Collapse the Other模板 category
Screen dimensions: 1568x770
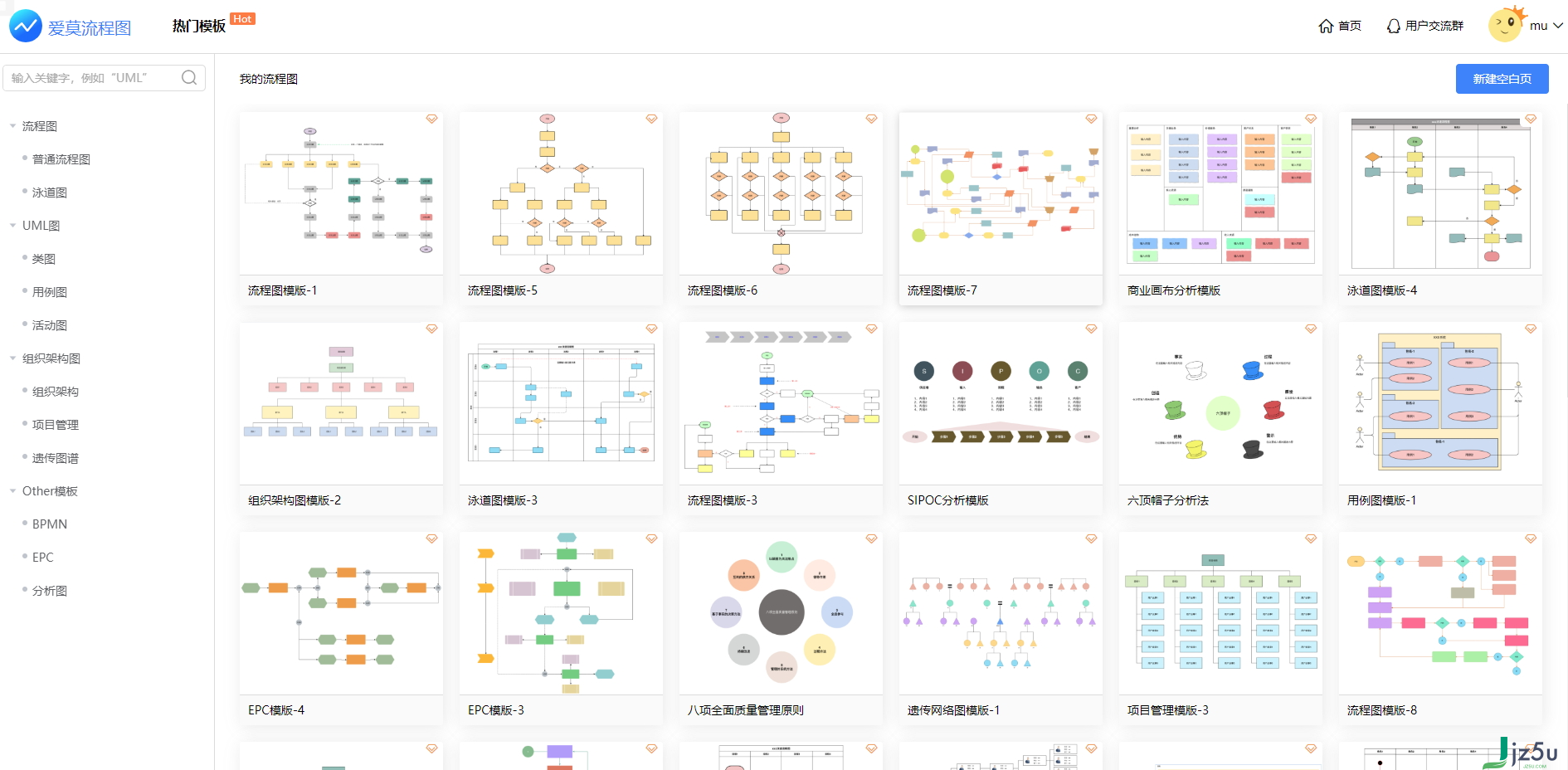pyautogui.click(x=12, y=491)
